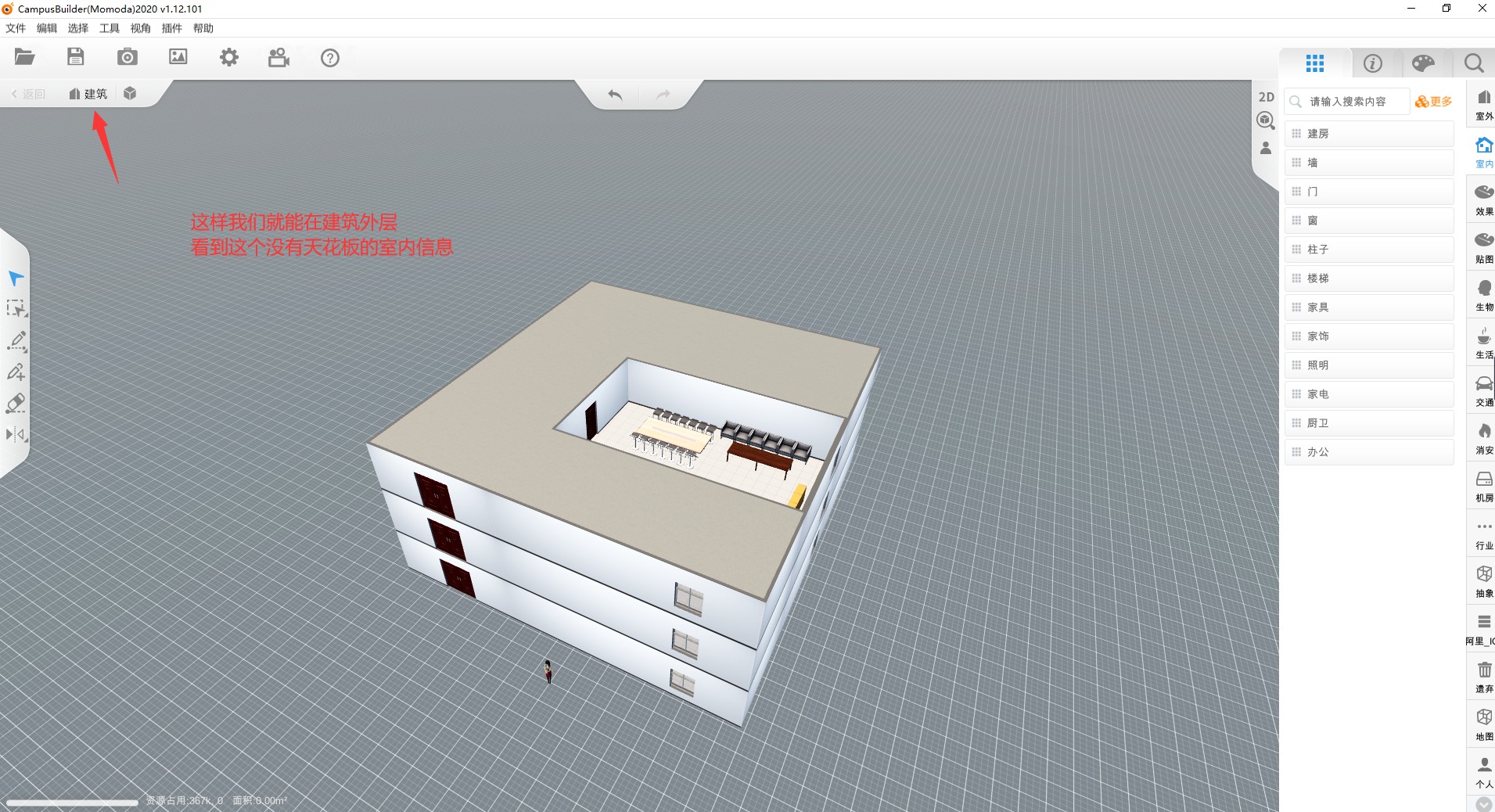Select the 生活 living sidebar icon
Screen dimensions: 1495x812
click(x=1483, y=343)
